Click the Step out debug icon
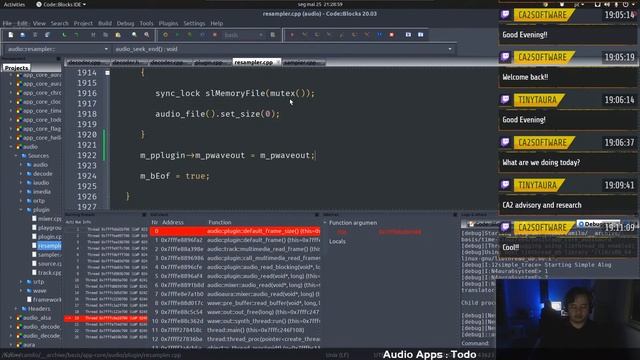The image size is (640, 360). tap(342, 35)
